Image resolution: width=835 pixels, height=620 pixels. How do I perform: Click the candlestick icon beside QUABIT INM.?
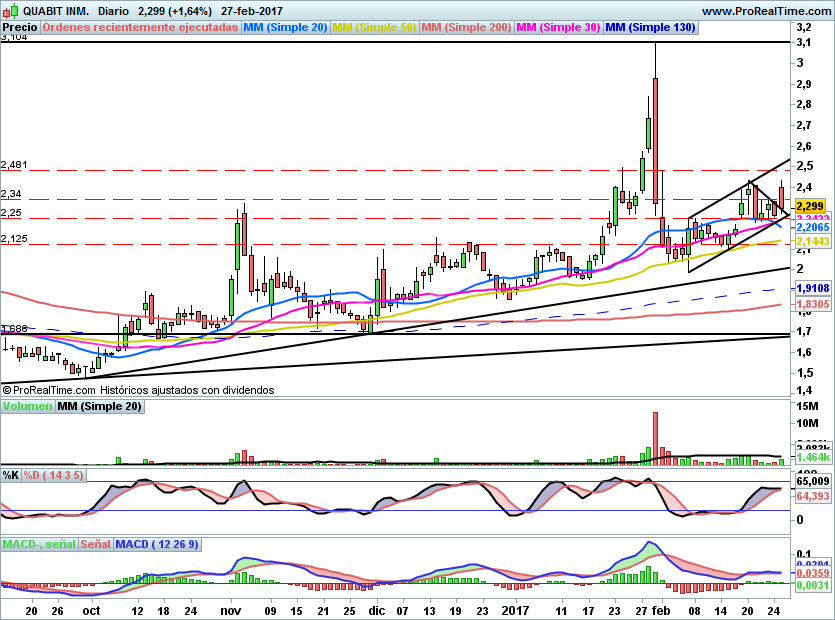click(10, 11)
